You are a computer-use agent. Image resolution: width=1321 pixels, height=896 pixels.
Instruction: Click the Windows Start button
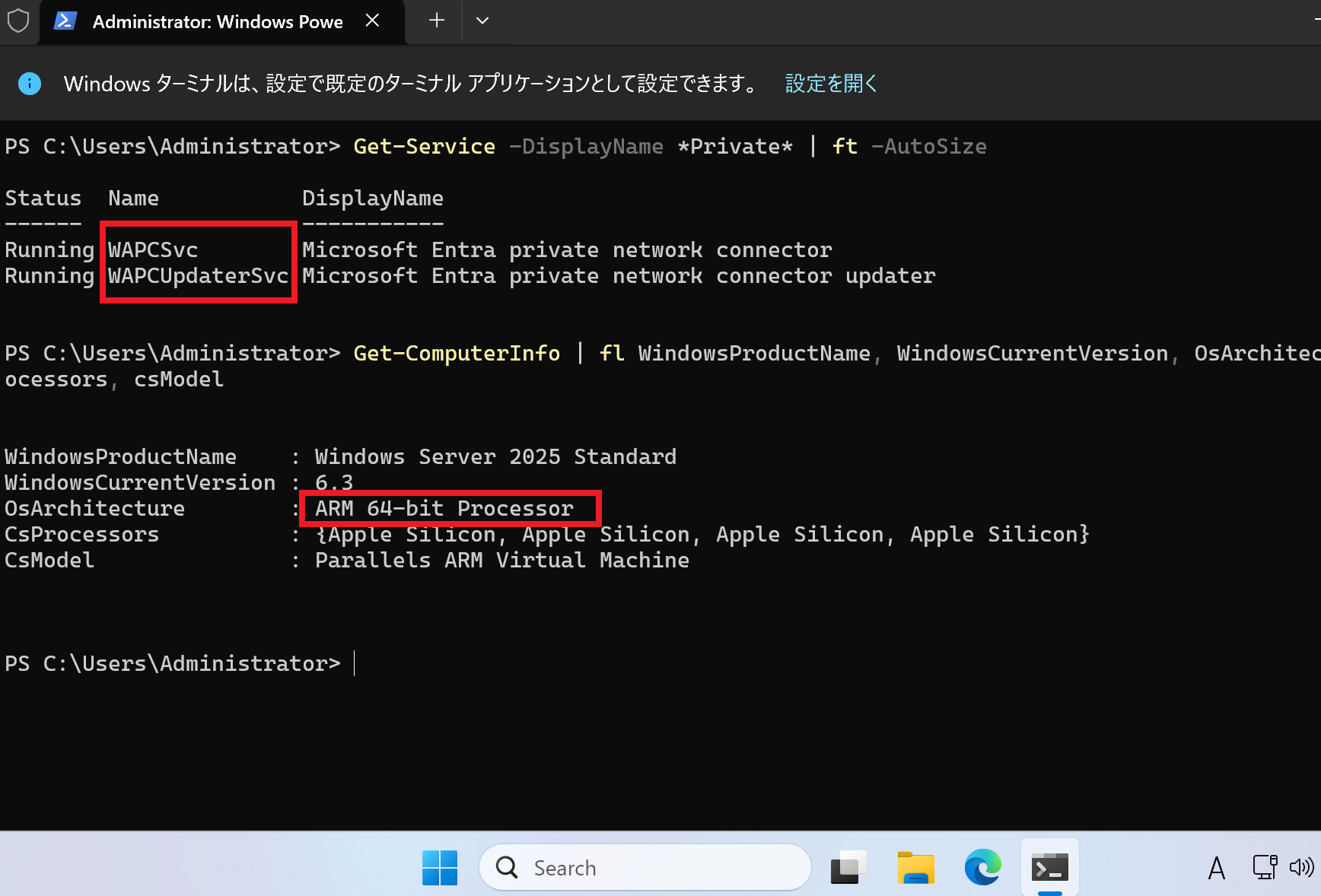[x=440, y=868]
